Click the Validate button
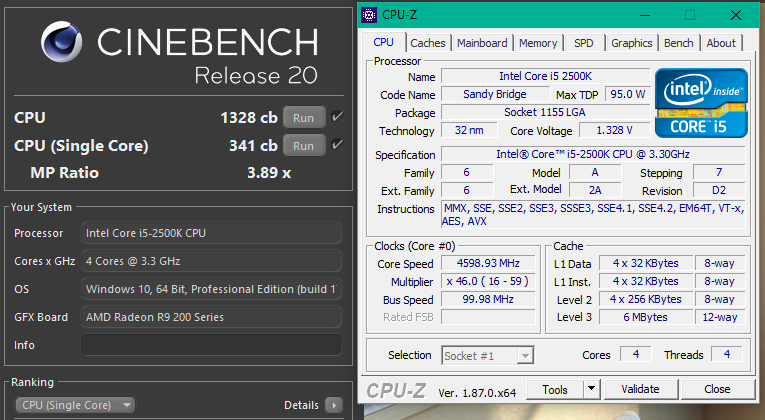Image resolution: width=765 pixels, height=420 pixels. tap(641, 389)
